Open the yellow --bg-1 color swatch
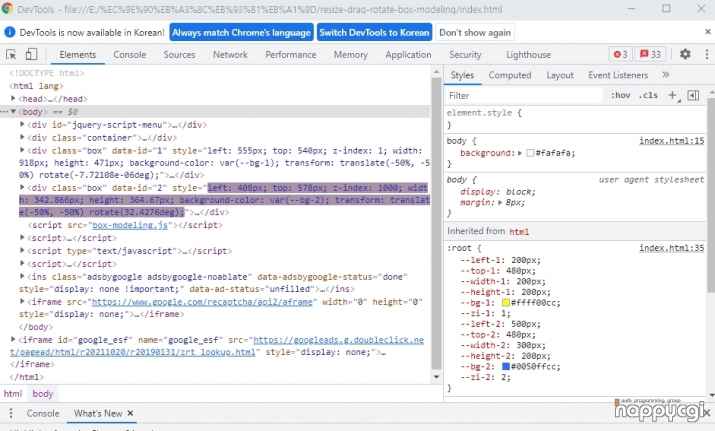The image size is (715, 431). tap(506, 302)
